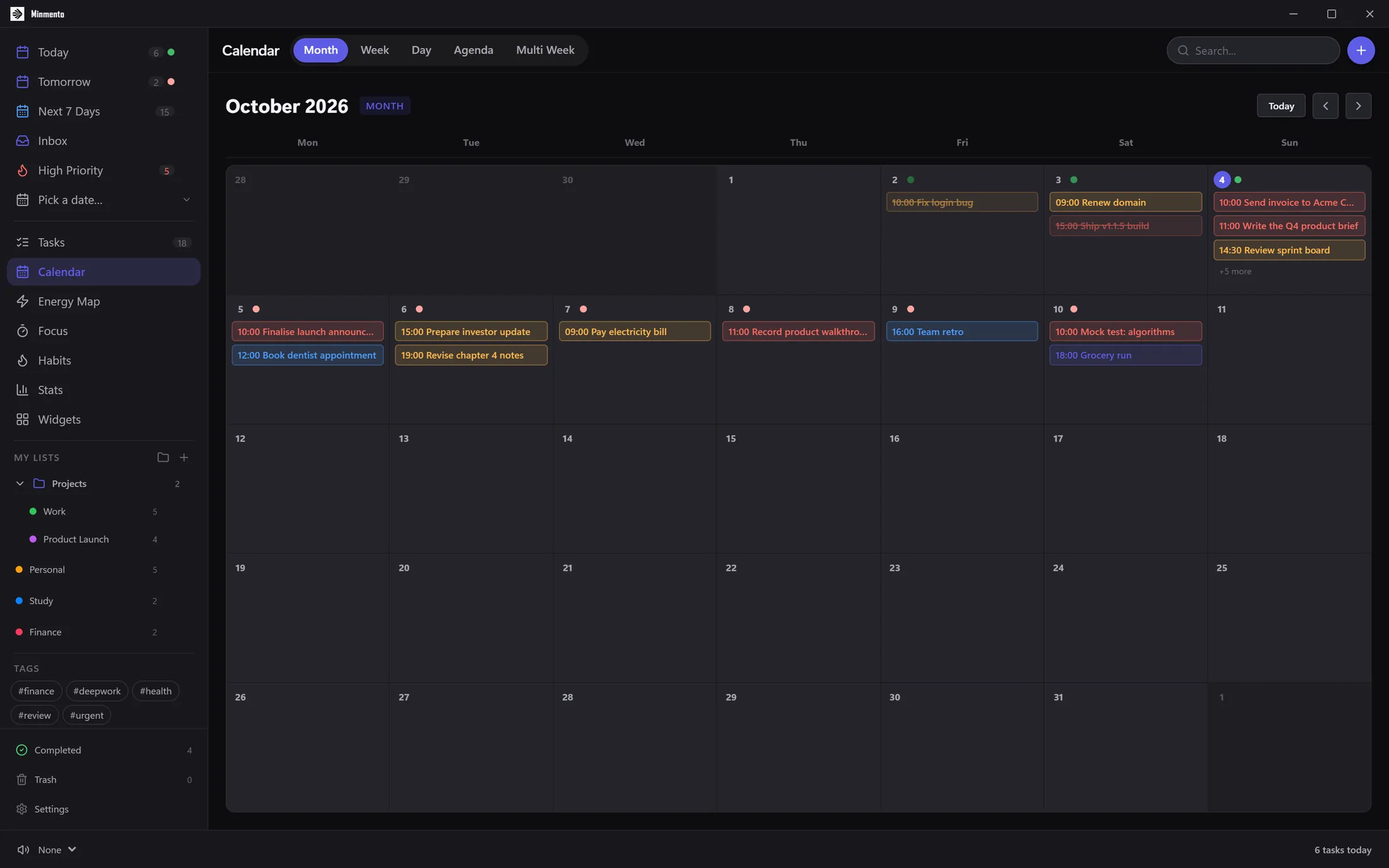Open the Energy Map view

(x=104, y=301)
